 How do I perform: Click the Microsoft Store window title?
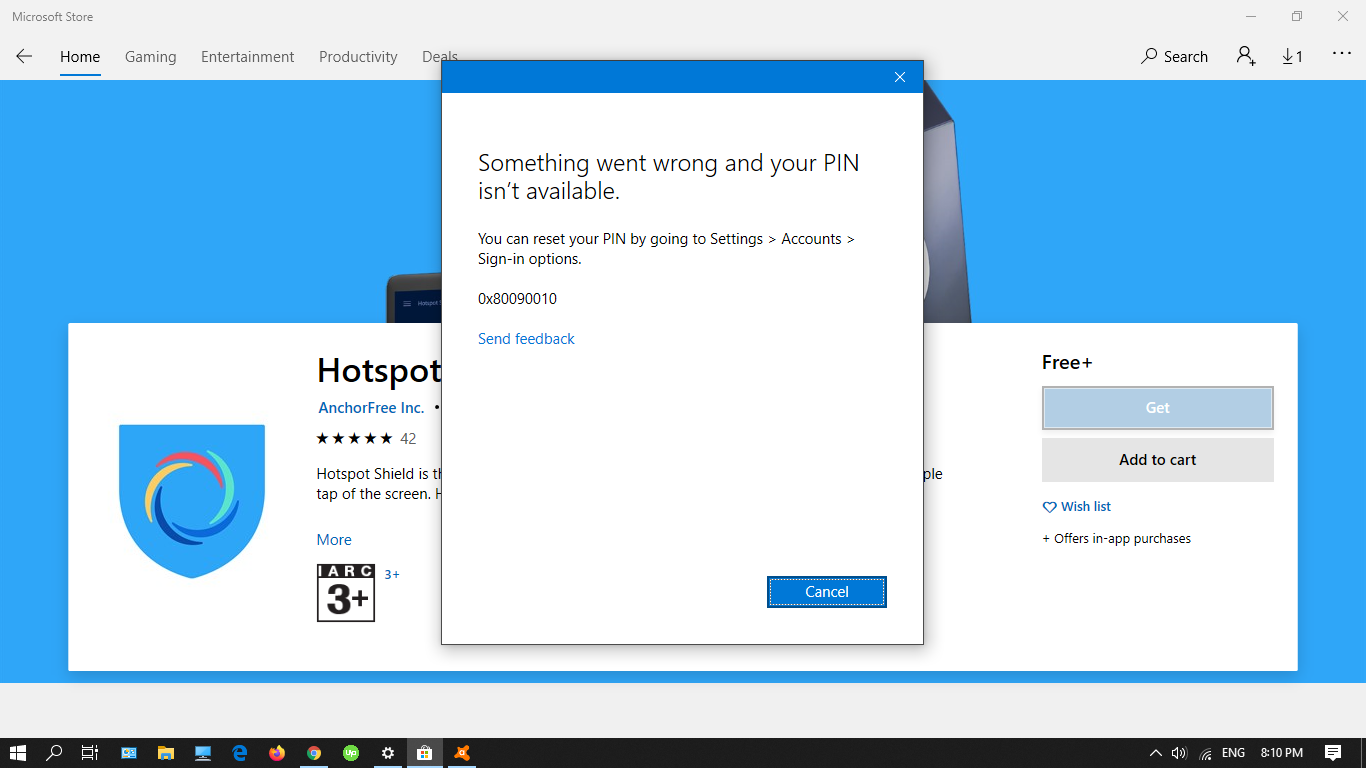click(53, 17)
